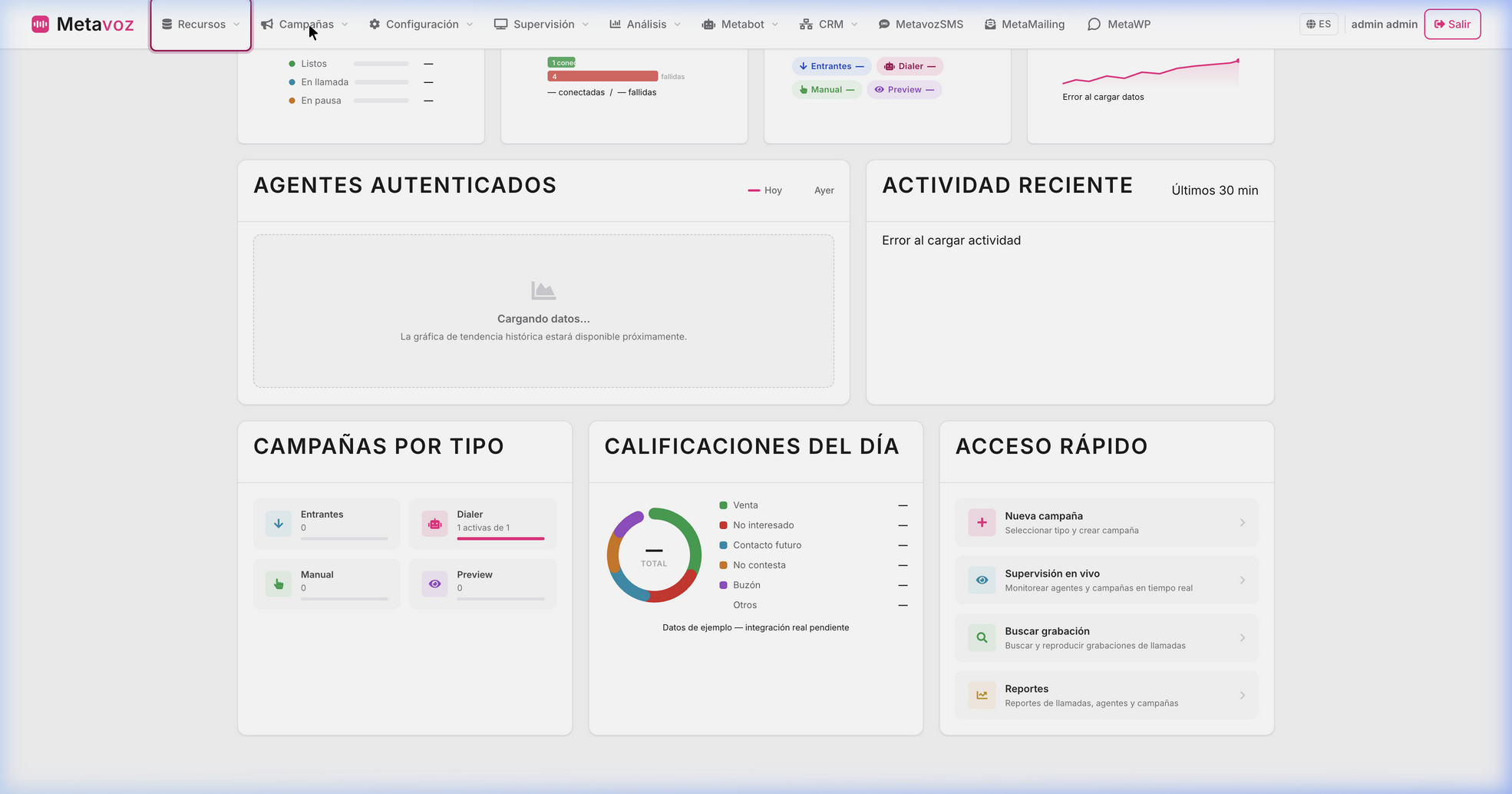Expand the Metabot dropdown chevron

775,25
